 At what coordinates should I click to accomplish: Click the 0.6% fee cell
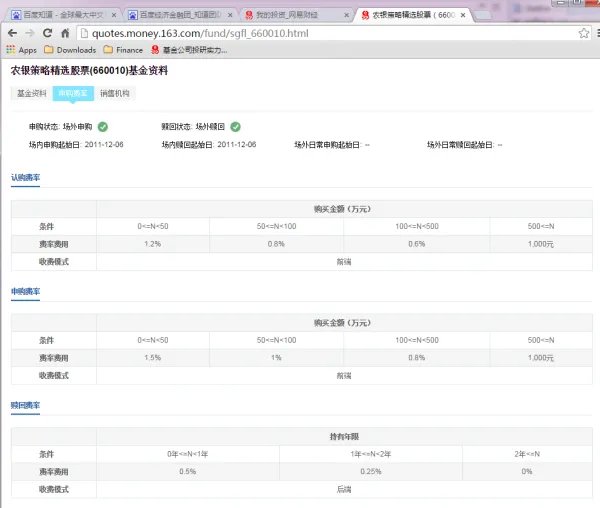point(417,244)
